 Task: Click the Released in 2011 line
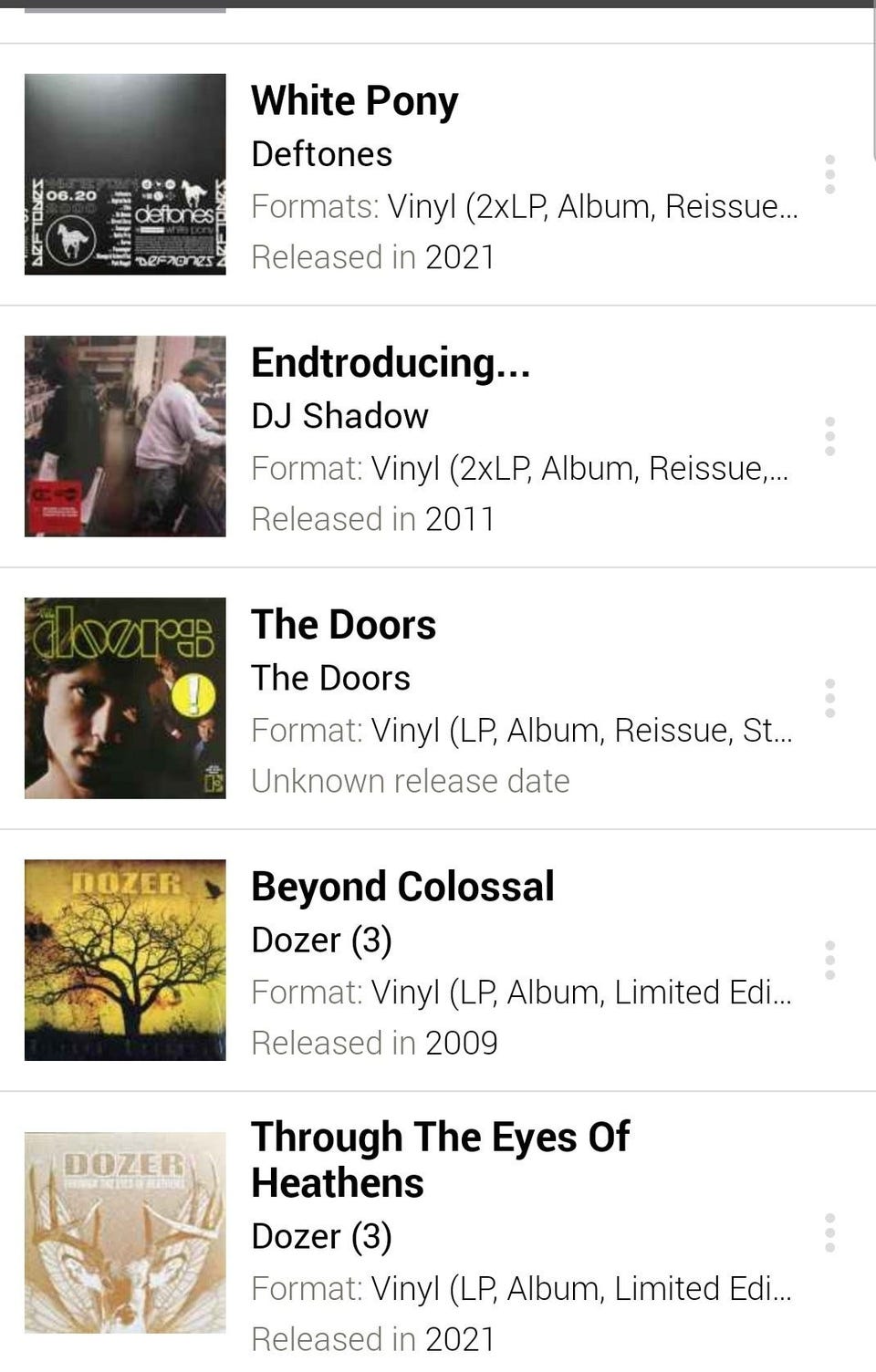[x=372, y=519]
